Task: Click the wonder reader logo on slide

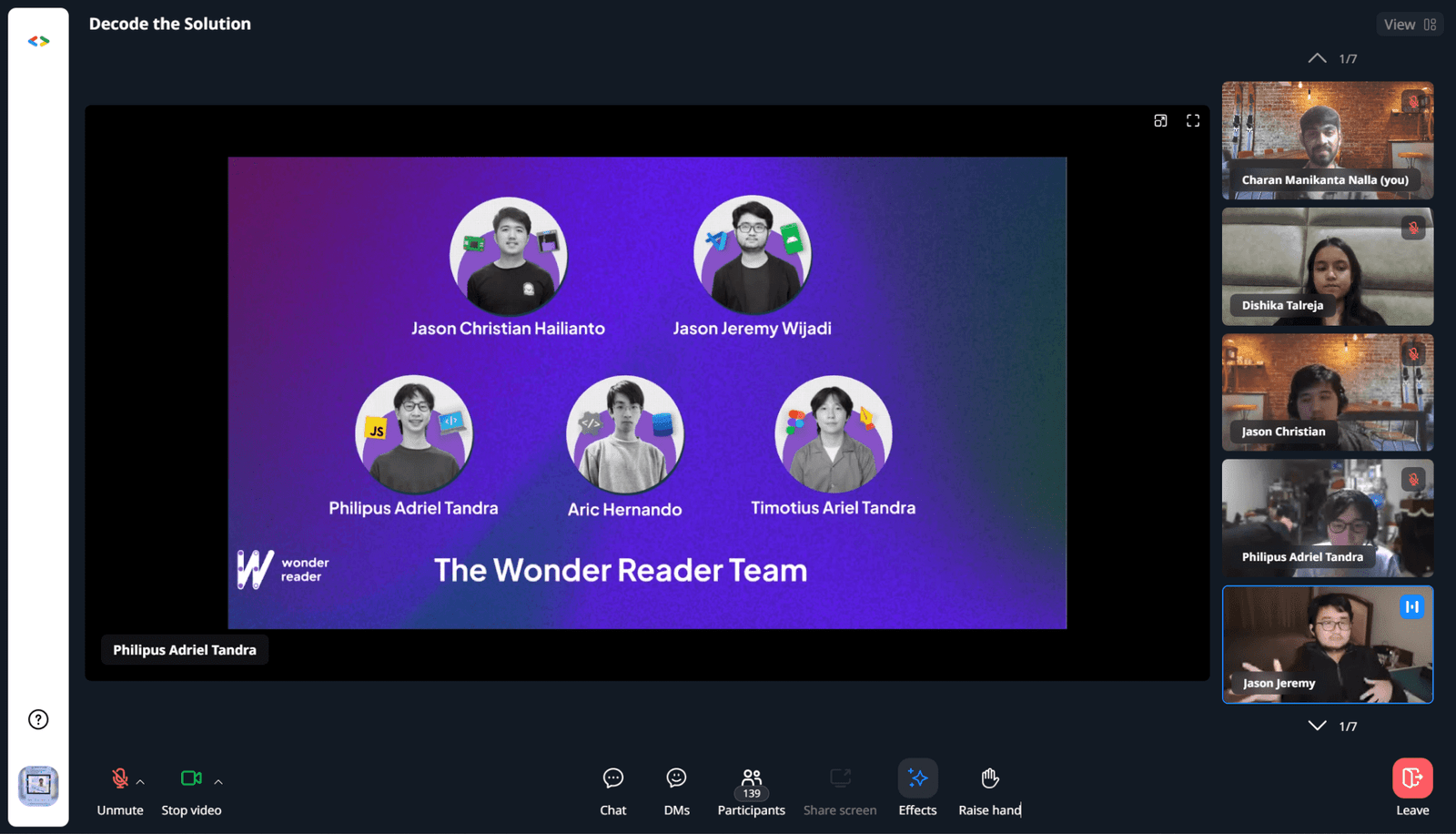Action: [283, 569]
